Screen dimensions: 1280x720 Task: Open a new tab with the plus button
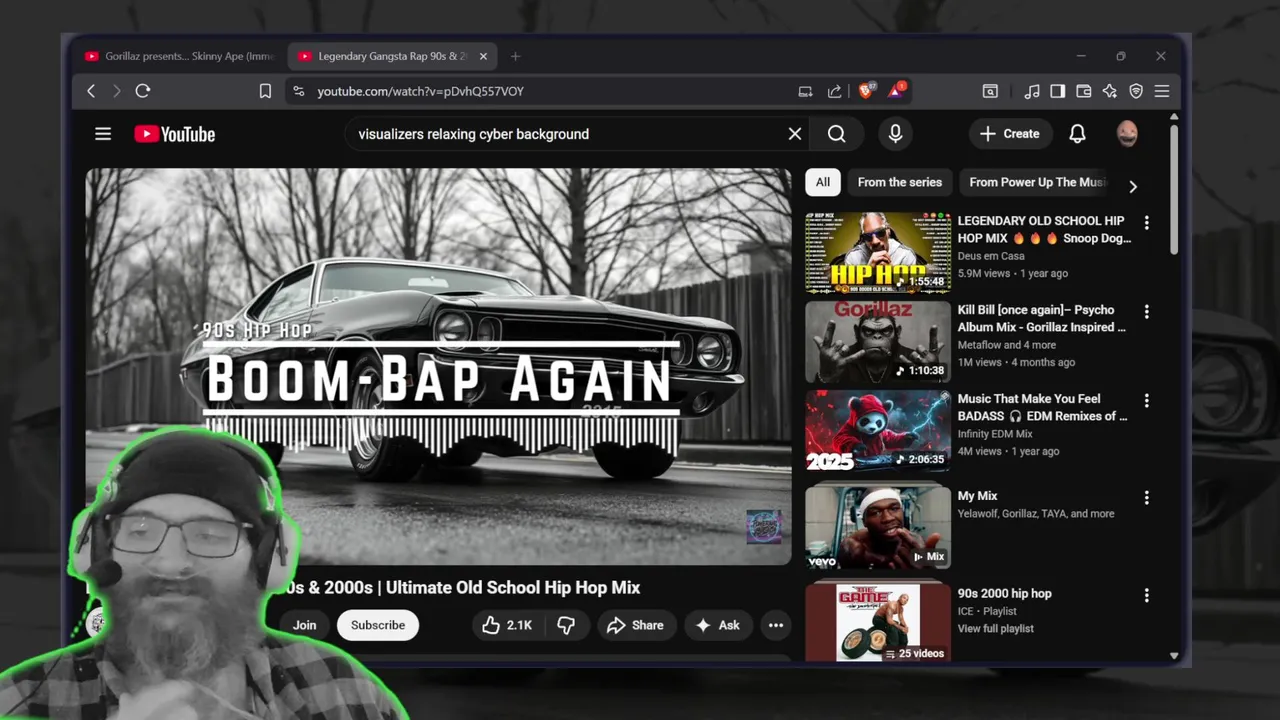(515, 57)
